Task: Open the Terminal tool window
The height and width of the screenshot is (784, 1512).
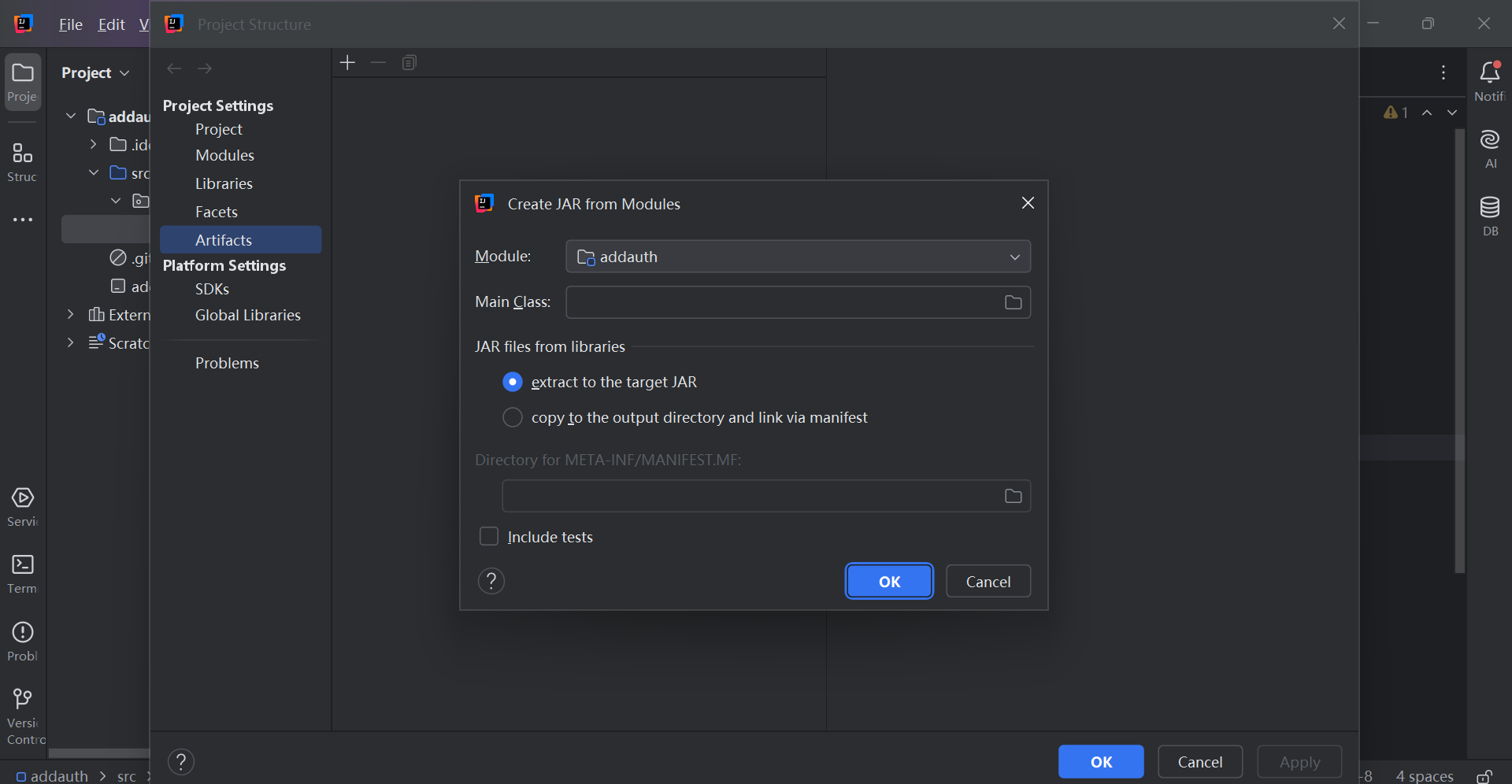Action: tap(23, 572)
